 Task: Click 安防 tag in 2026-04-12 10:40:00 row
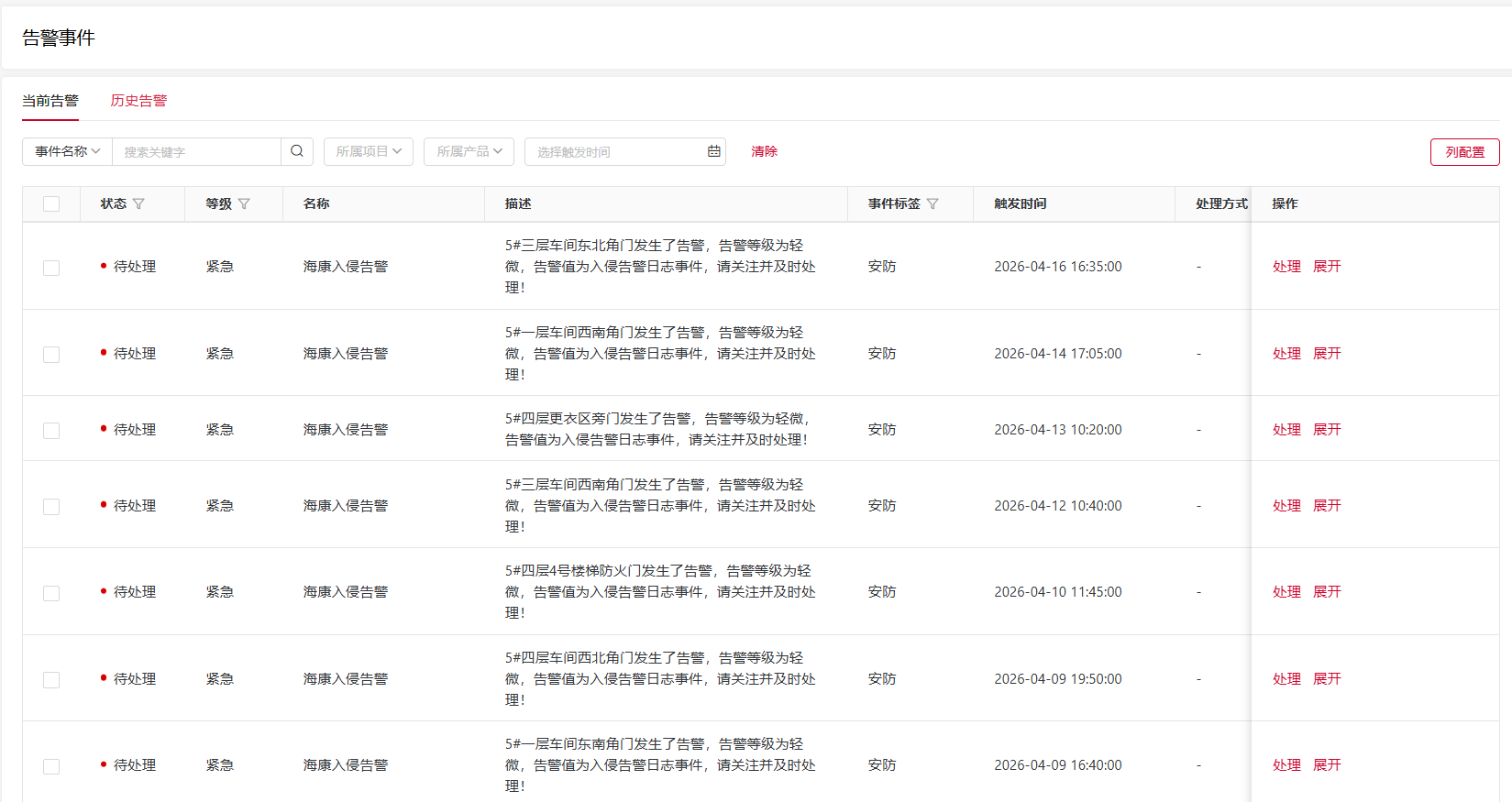point(882,506)
